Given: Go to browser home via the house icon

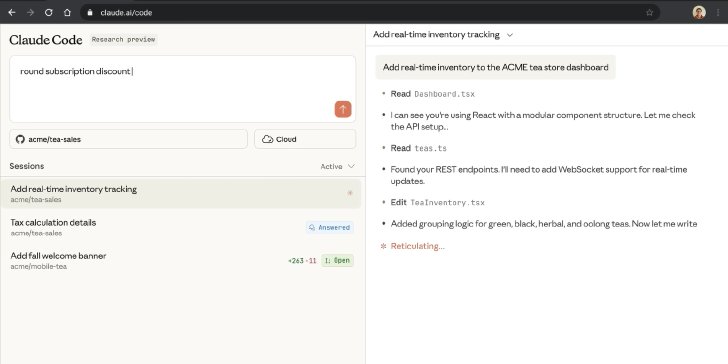Looking at the screenshot, I should tap(67, 13).
